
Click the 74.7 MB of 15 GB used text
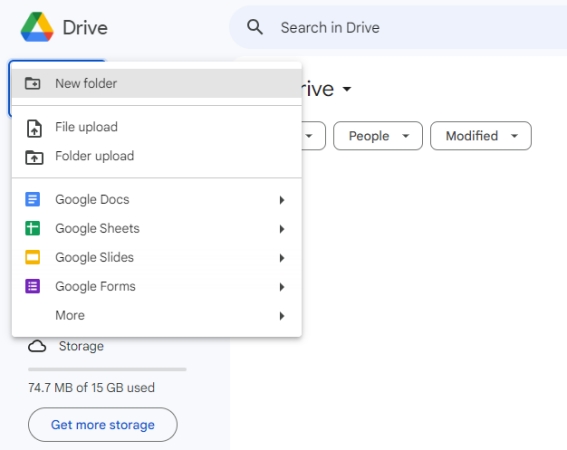91,387
